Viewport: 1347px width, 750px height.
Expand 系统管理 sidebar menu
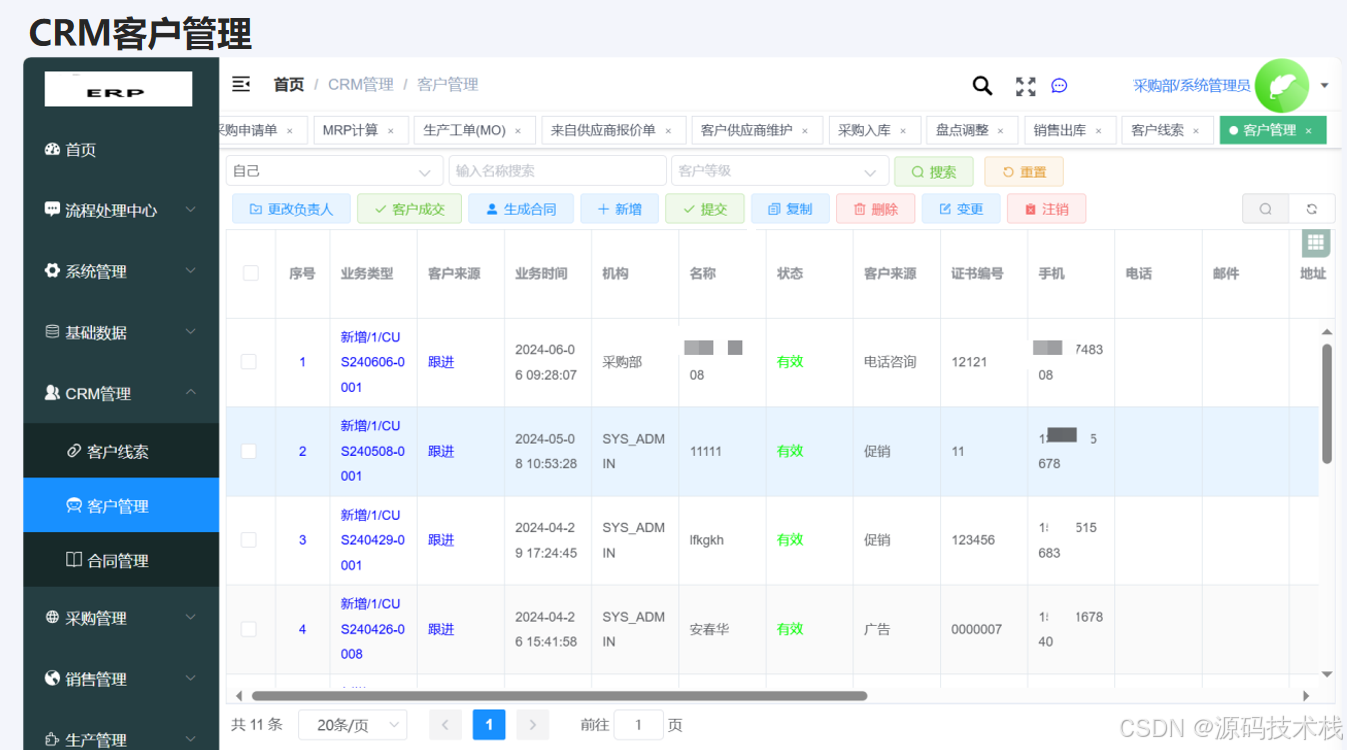[x=121, y=272]
